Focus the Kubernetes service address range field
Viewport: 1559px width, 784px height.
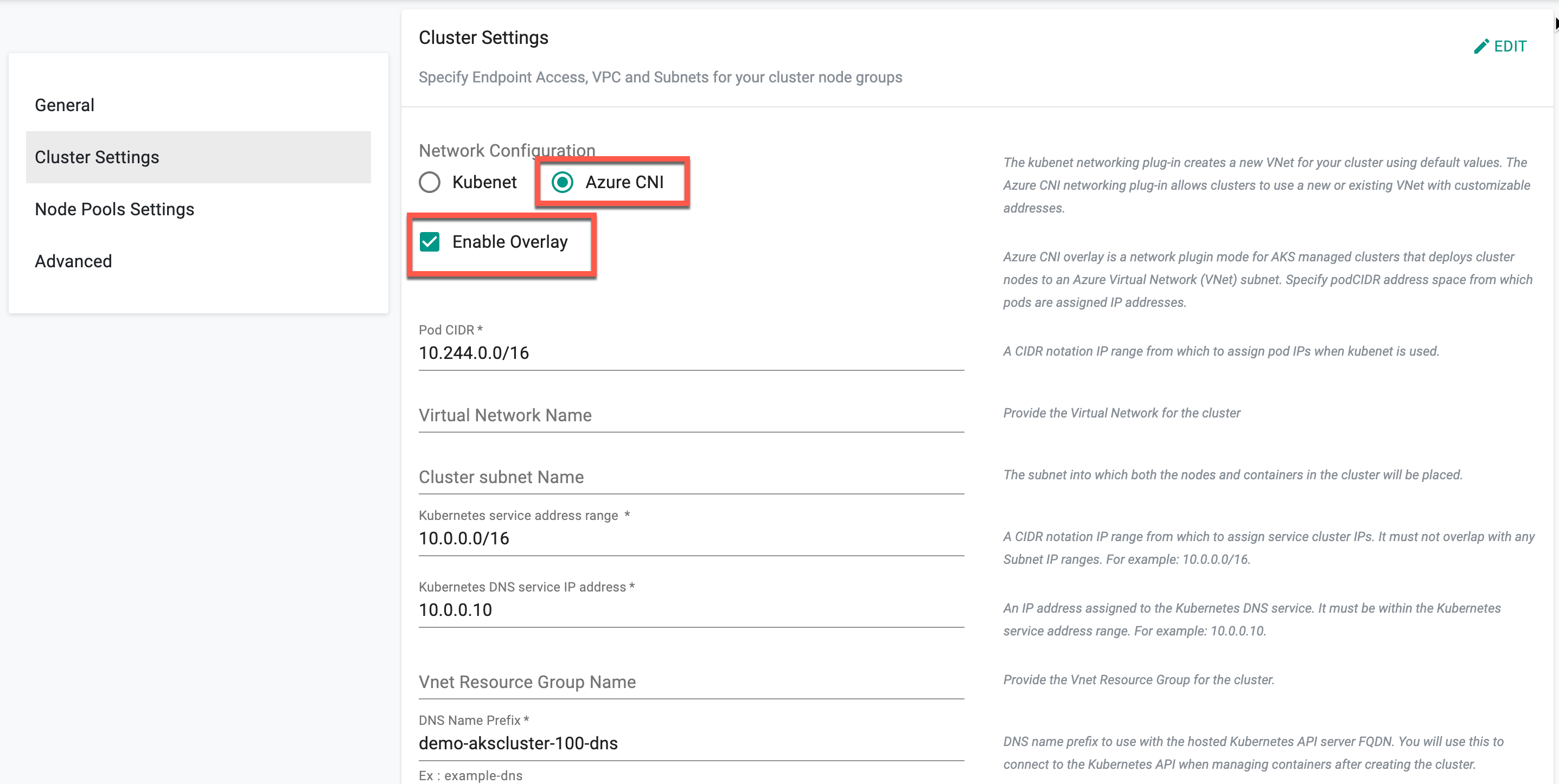(x=691, y=538)
